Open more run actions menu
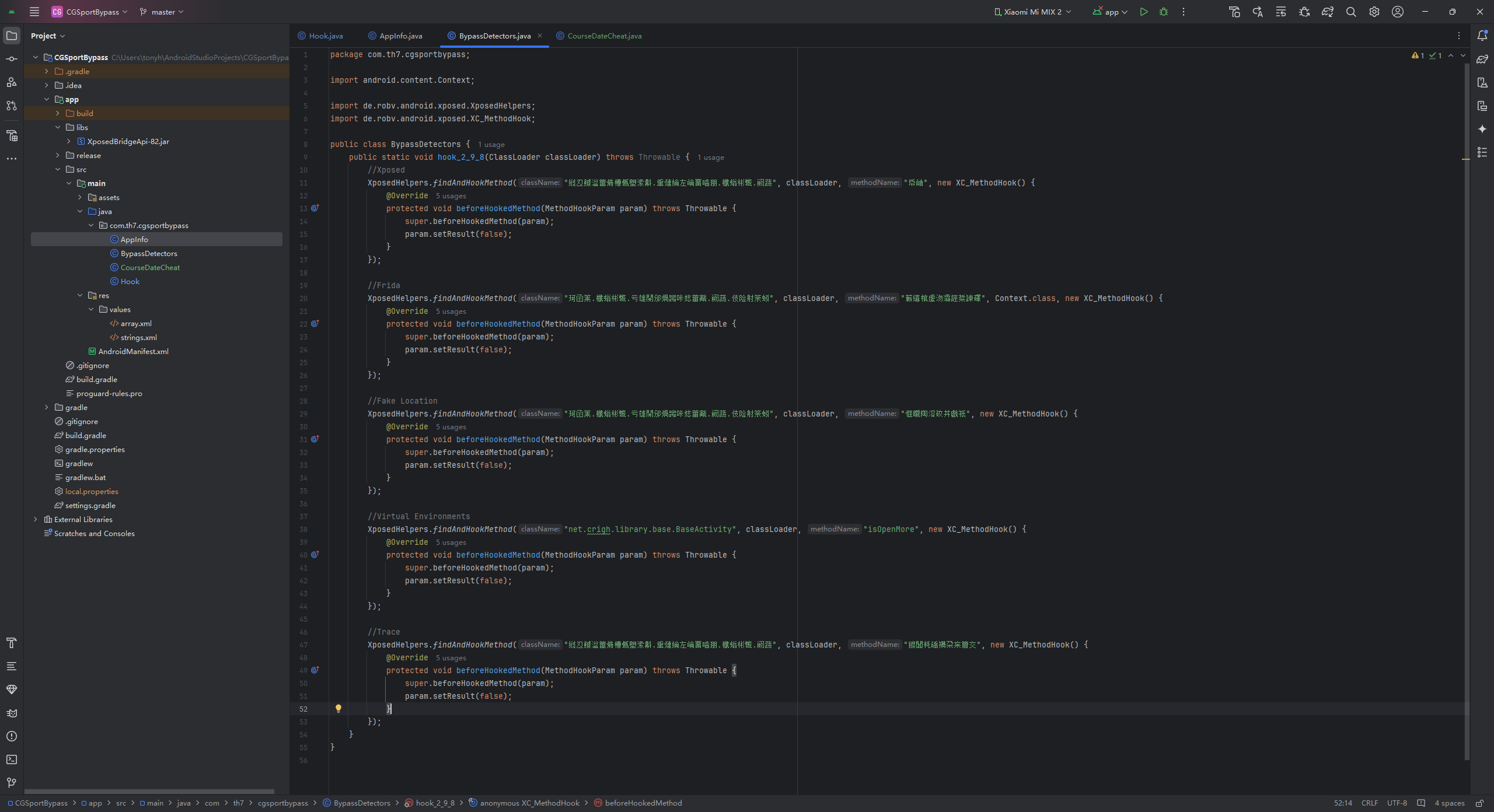 point(1184,12)
